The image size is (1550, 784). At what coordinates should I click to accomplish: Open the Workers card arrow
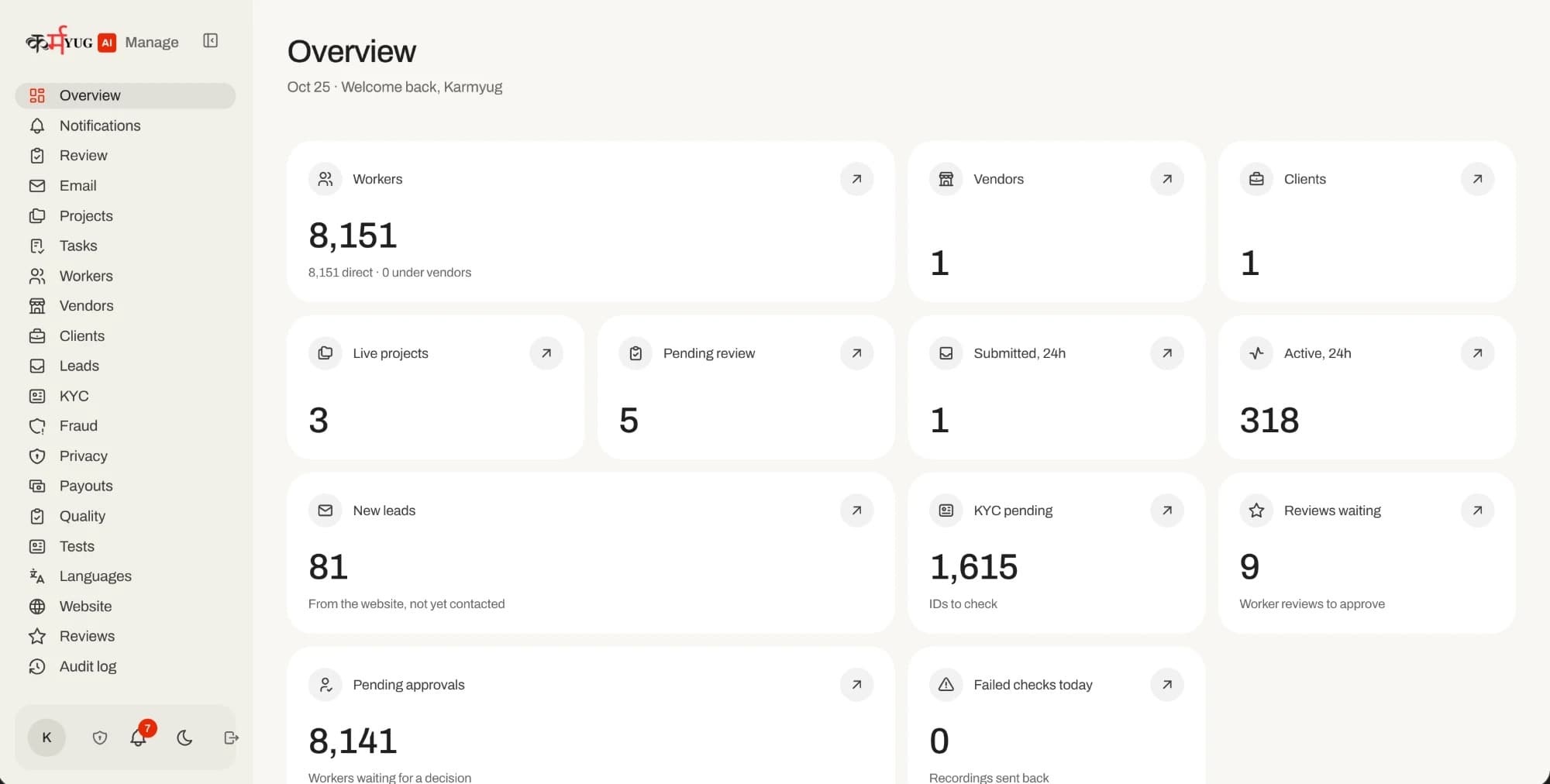[856, 179]
